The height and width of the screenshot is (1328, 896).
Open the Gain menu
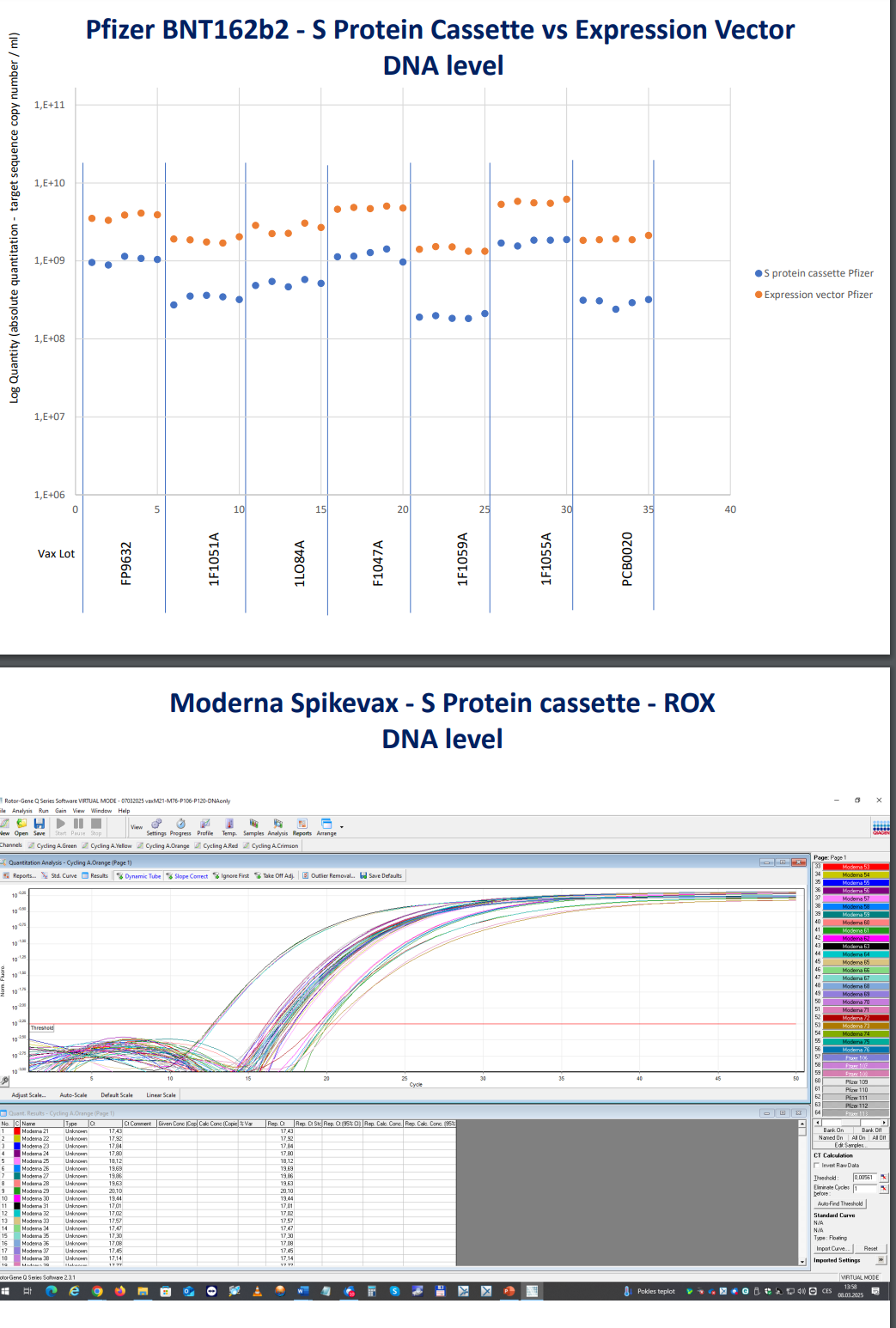pyautogui.click(x=61, y=811)
